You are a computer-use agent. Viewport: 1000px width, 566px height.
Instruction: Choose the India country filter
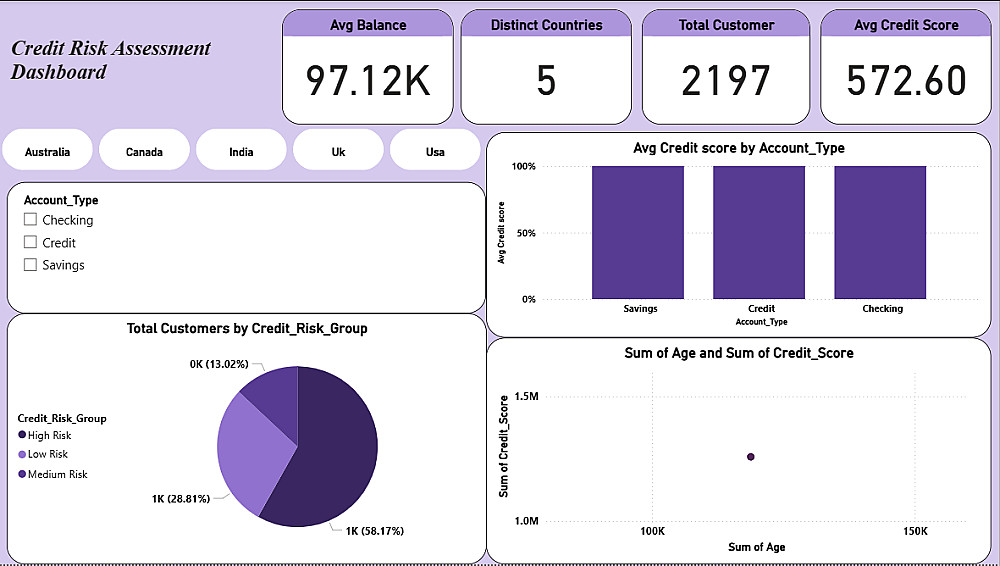pyautogui.click(x=241, y=151)
